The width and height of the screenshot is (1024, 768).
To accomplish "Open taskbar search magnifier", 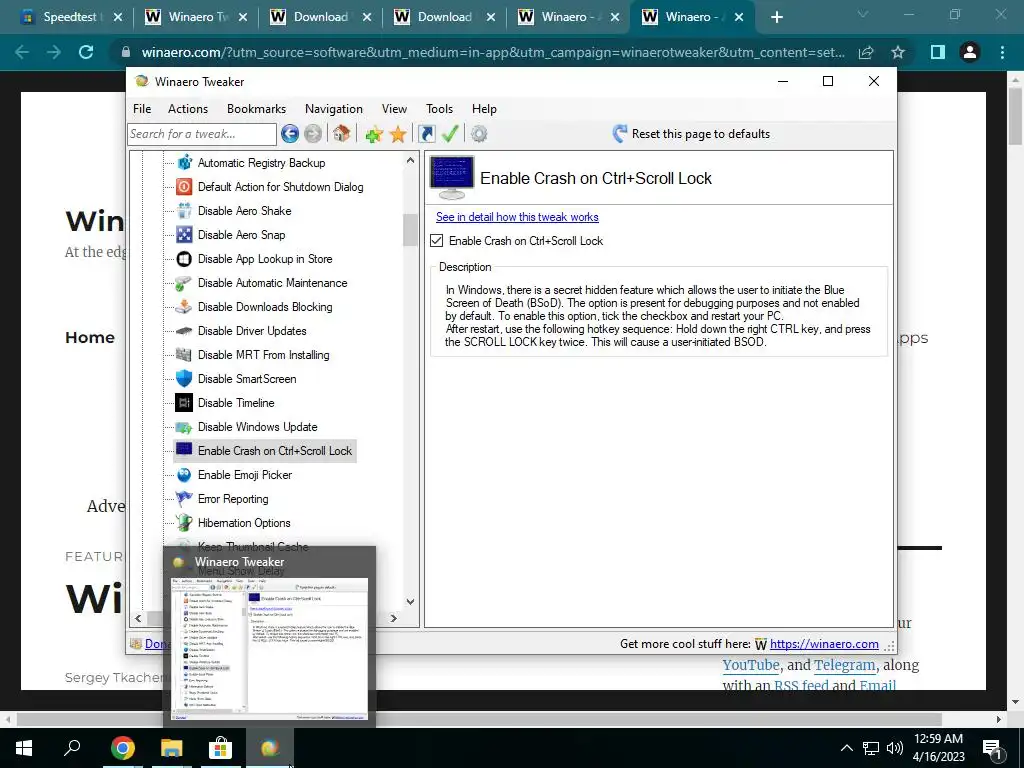I will click(72, 748).
